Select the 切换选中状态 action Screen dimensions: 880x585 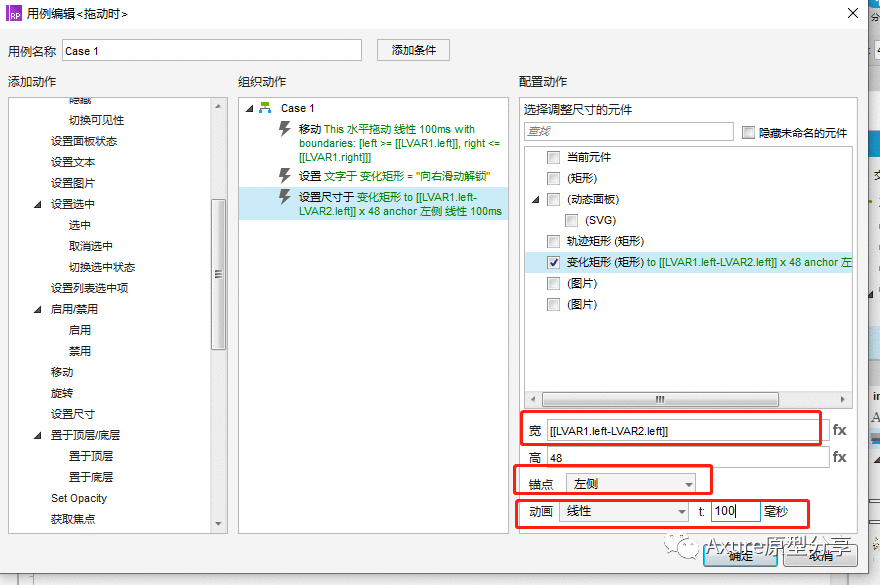click(102, 267)
